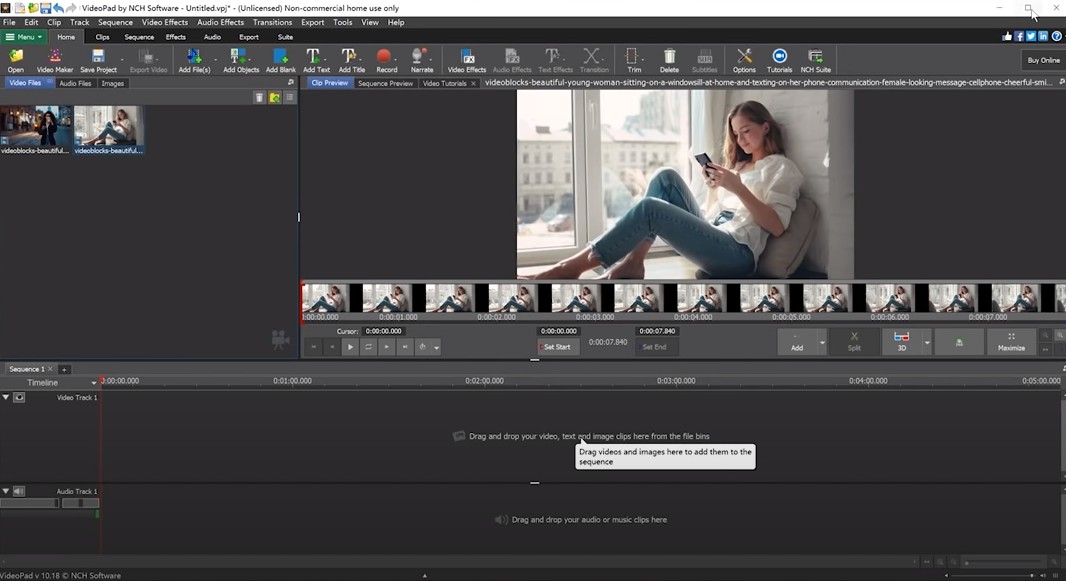Toggle the 3D glasses preview mode
Image resolution: width=1066 pixels, height=581 pixels.
[901, 341]
